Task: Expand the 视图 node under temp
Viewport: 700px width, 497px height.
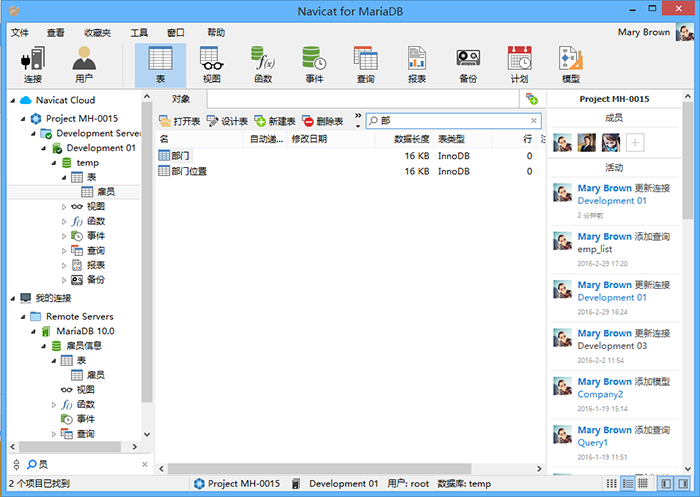Action: coord(64,207)
